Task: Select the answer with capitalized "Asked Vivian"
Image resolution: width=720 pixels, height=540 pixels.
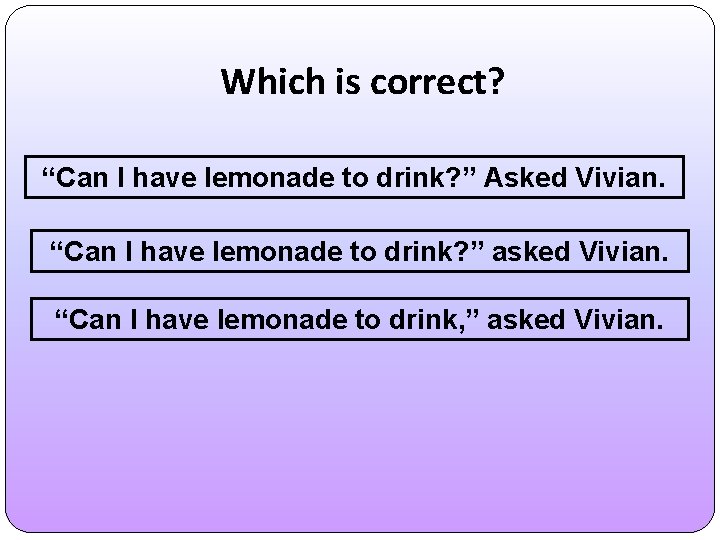Action: [x=356, y=177]
